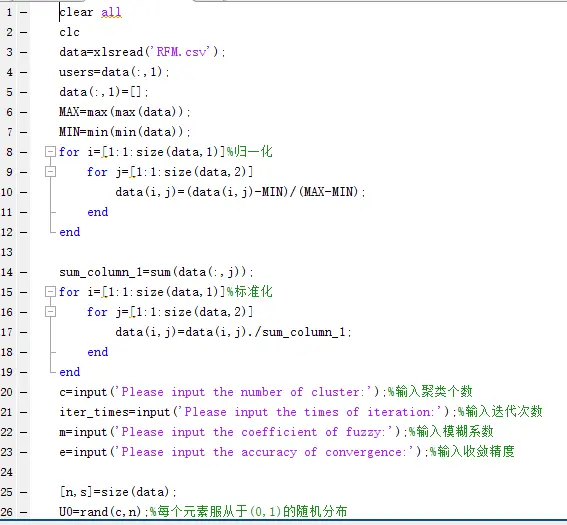Viewport: 567px width, 525px height.
Task: Click the 'end' keyword on line 12
Action: pyautogui.click(x=70, y=232)
